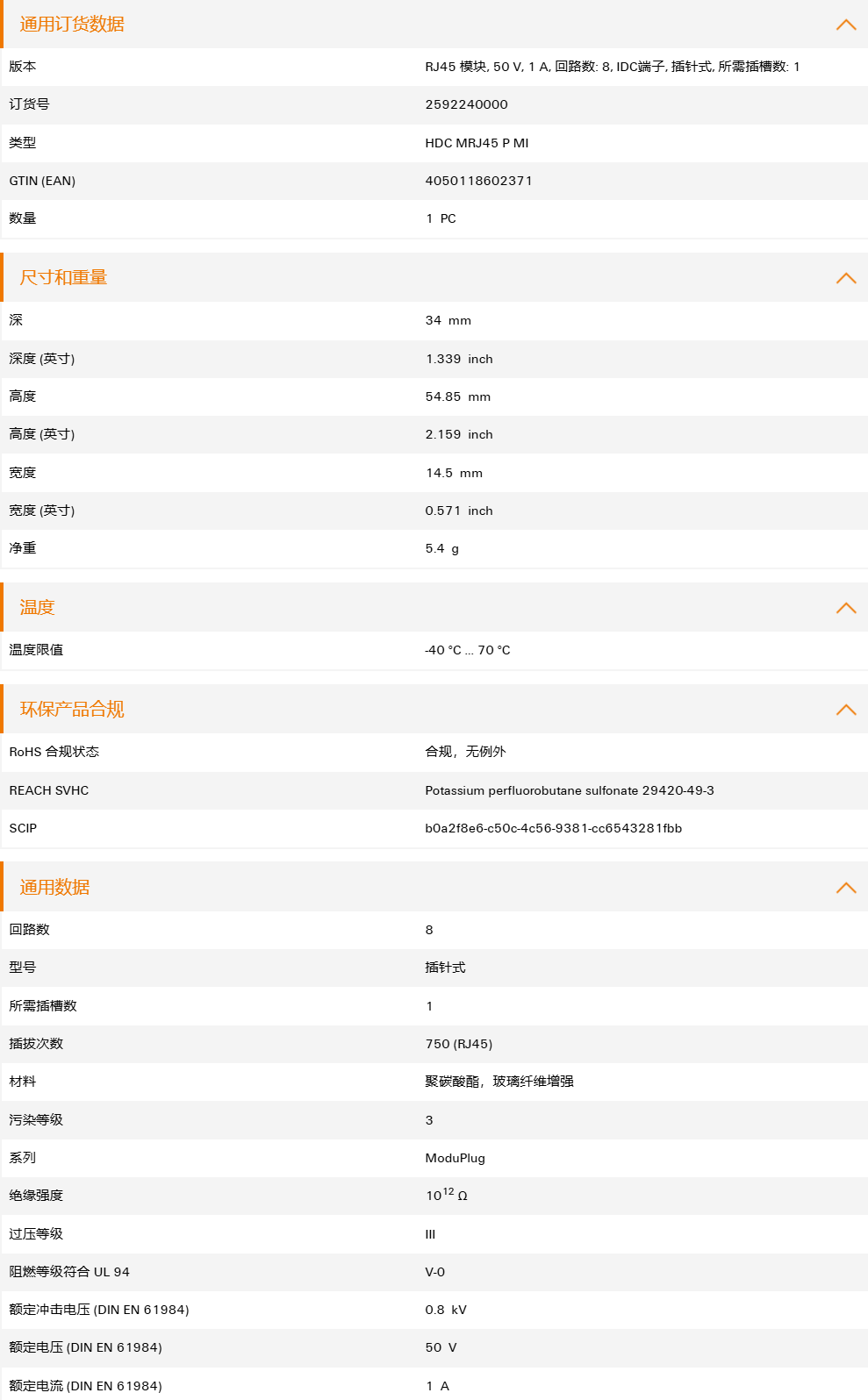
Task: Click the material value 聚碳酸酯，玻璃纤维增强
Action: tap(499, 1082)
